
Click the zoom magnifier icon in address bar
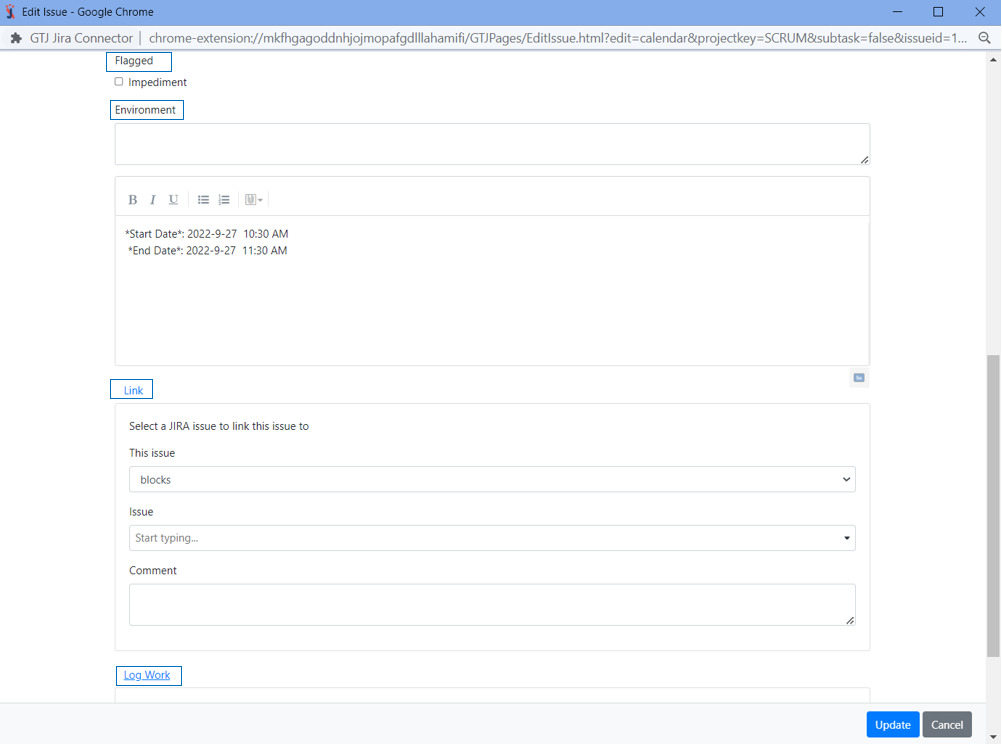(x=984, y=38)
